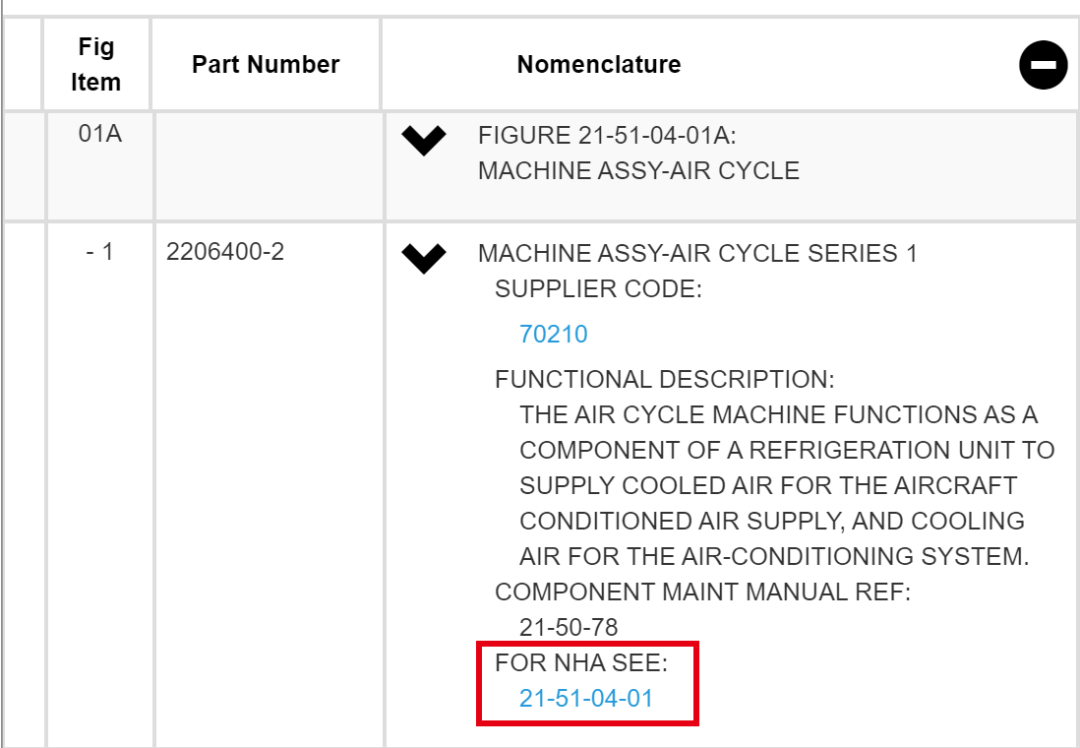The height and width of the screenshot is (748, 1080).
Task: Click the SUPPLIER CODE label
Action: point(598,289)
